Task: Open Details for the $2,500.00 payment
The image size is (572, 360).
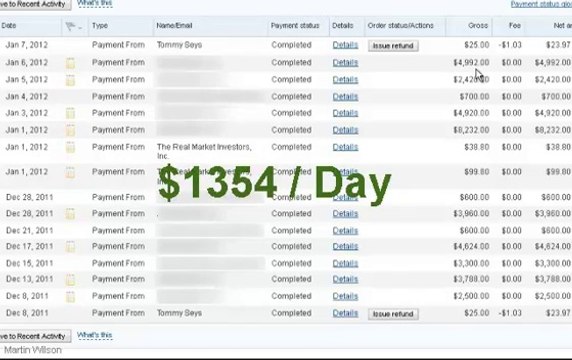Action: coord(345,296)
